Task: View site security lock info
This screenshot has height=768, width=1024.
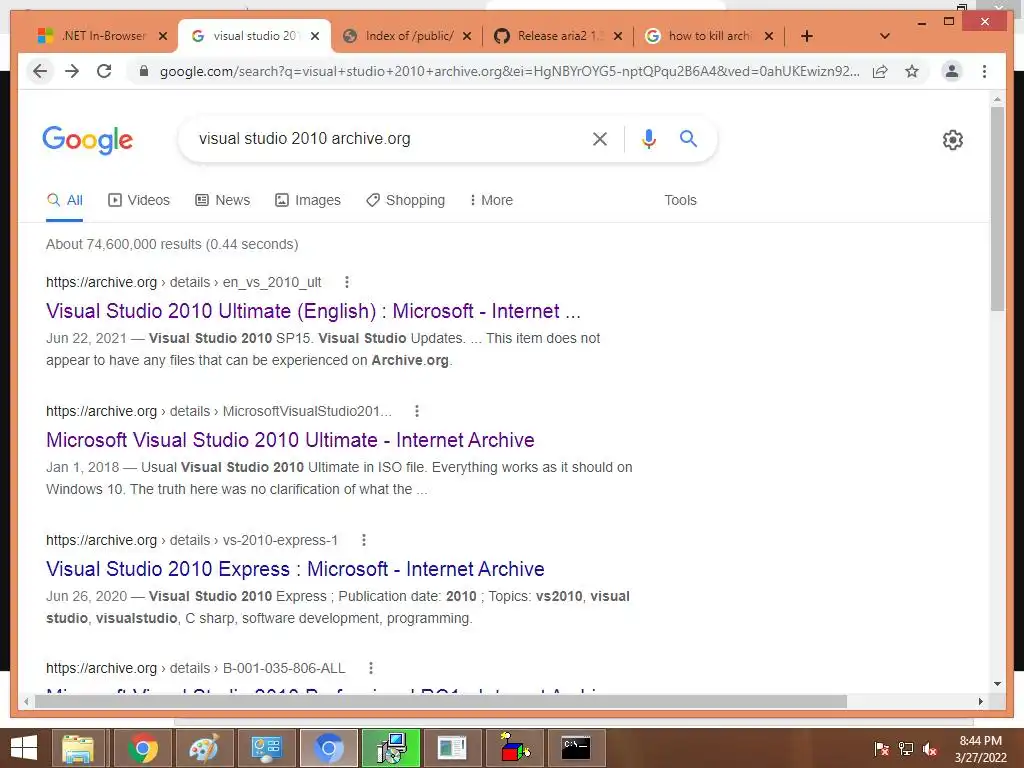Action: (x=144, y=71)
